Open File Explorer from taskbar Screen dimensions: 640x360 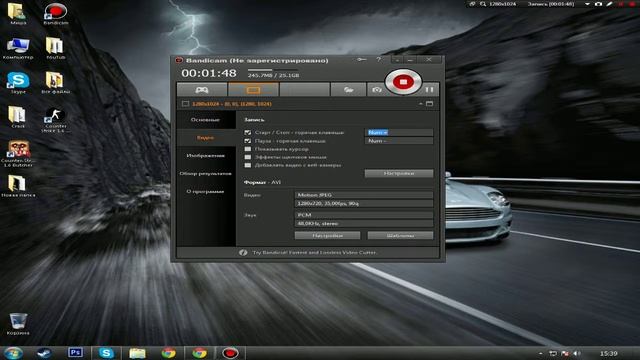pyautogui.click(x=138, y=353)
